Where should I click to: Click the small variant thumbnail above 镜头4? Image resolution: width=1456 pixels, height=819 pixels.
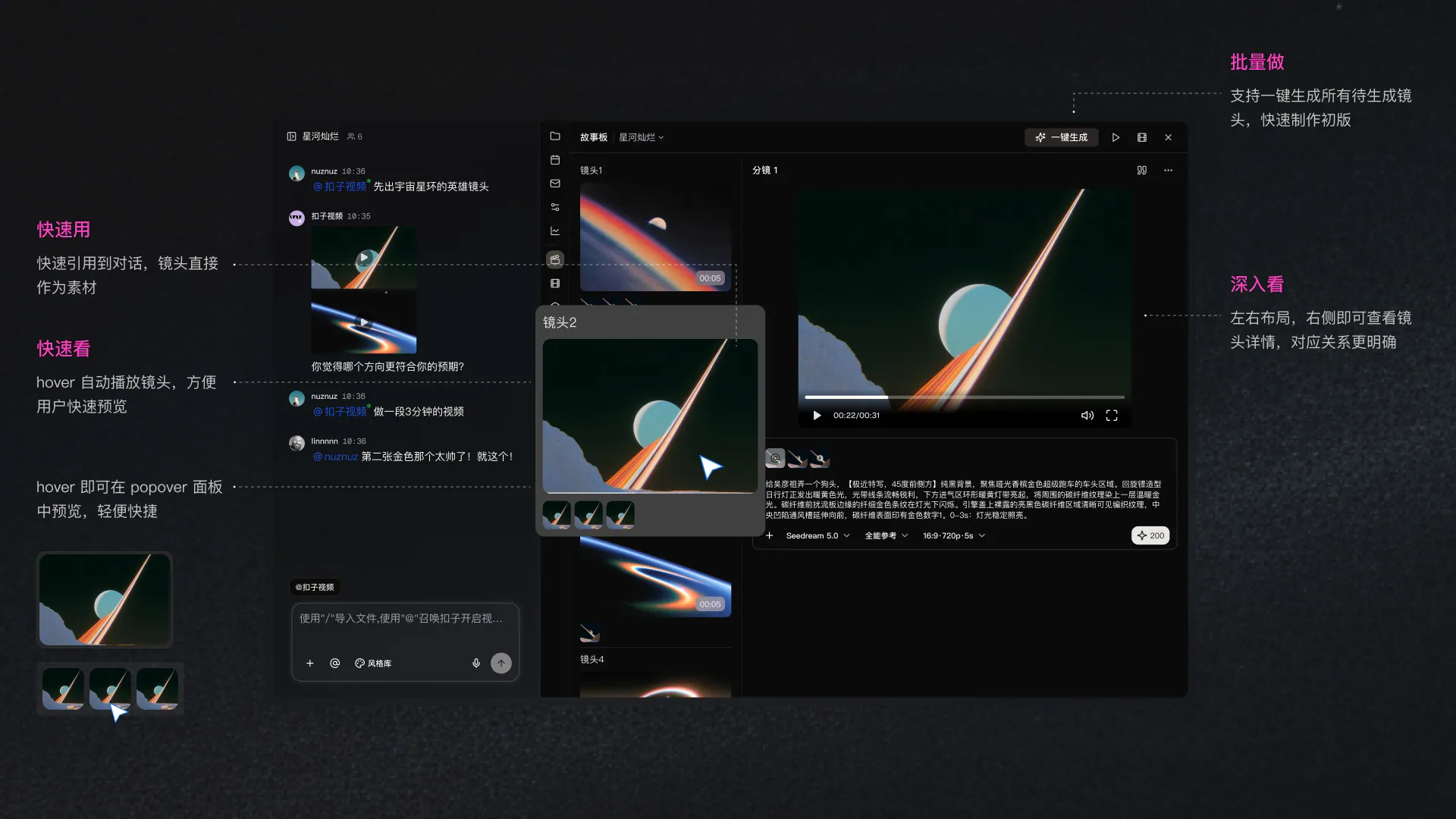(x=590, y=632)
